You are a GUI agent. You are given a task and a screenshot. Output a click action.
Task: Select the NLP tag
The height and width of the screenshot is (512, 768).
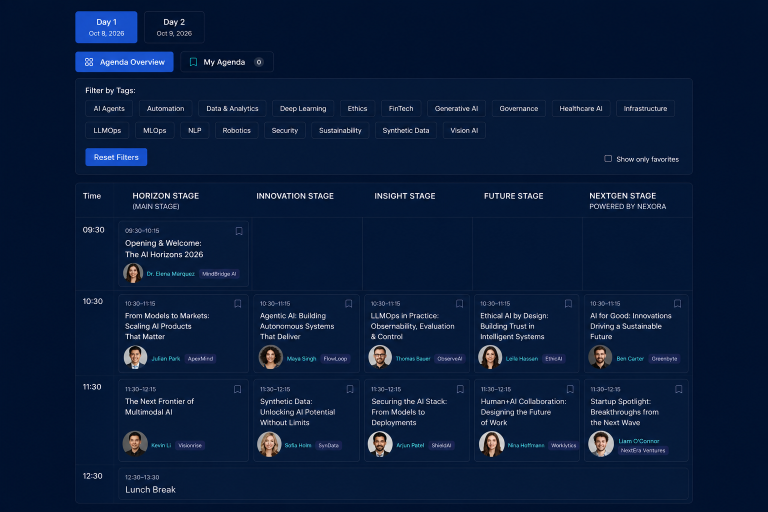coord(194,130)
